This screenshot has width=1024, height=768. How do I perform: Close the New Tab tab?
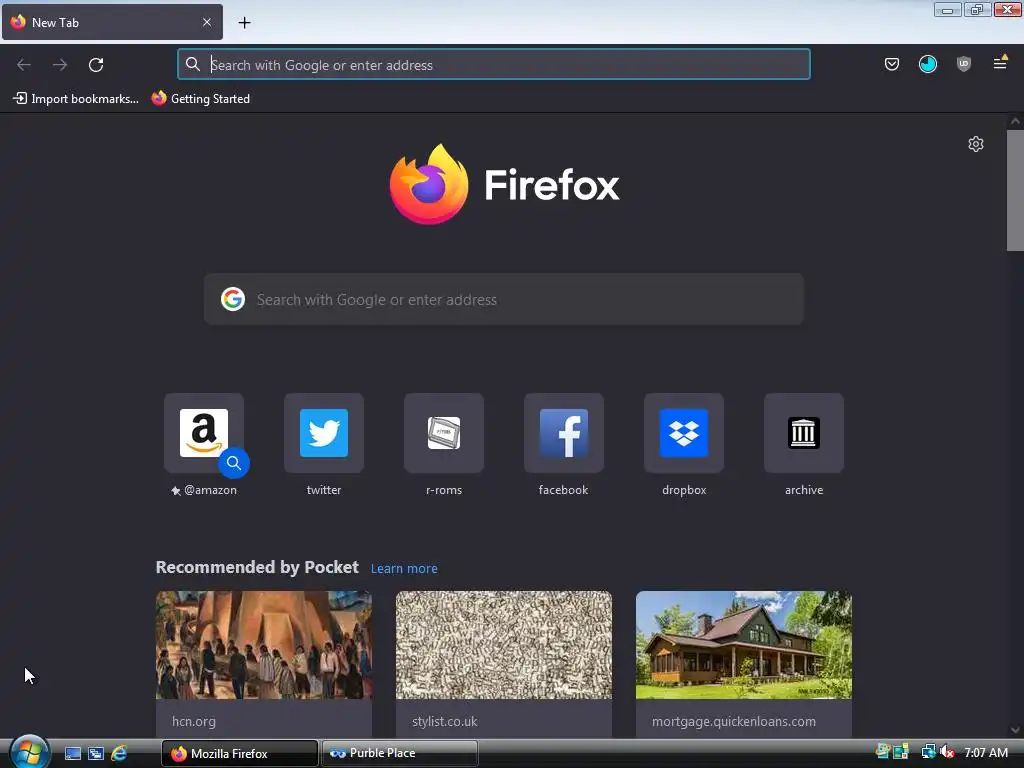click(206, 22)
